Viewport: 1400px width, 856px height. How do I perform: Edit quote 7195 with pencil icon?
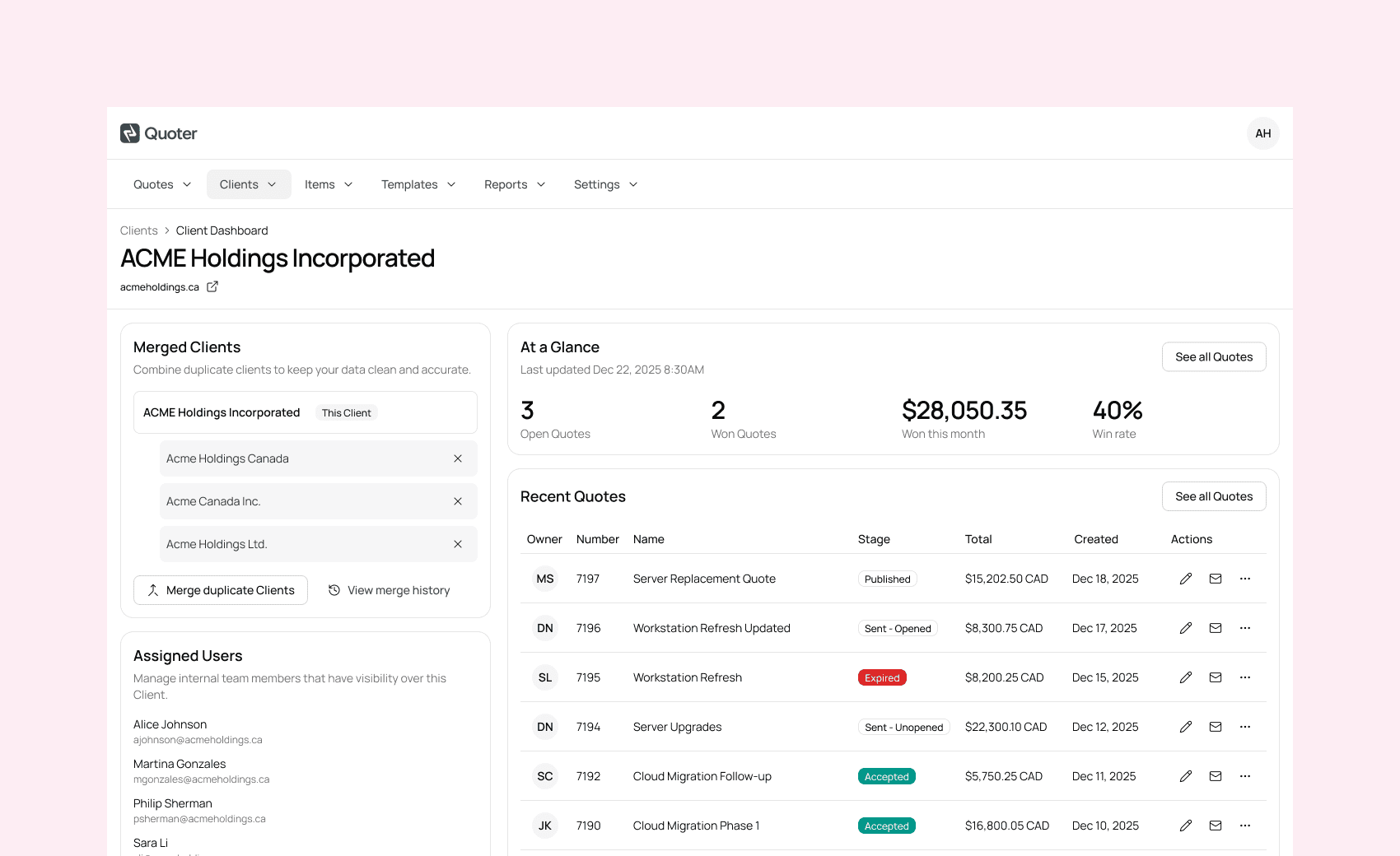point(1186,677)
